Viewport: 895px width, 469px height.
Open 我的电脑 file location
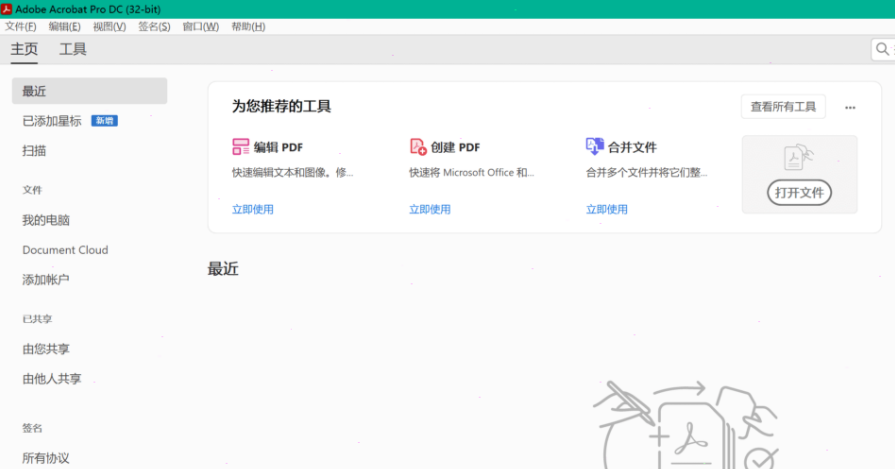(46, 220)
